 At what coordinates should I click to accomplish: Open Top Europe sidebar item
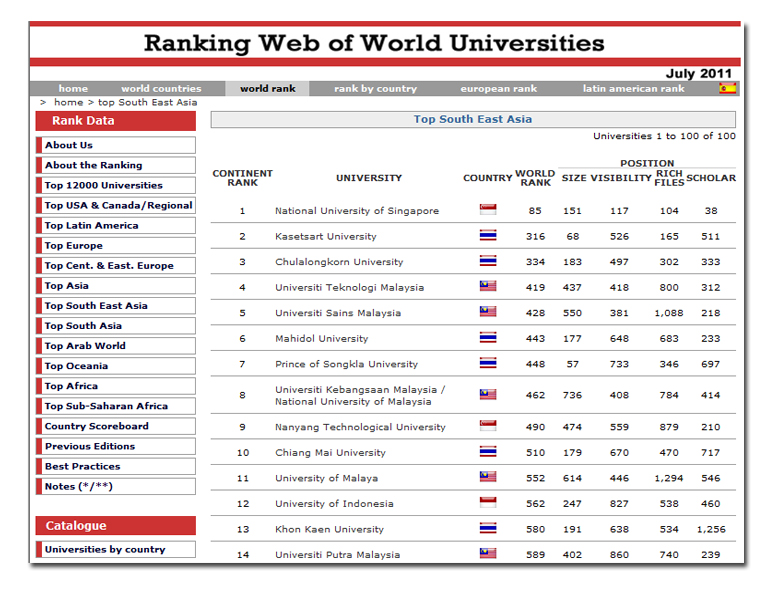click(116, 245)
